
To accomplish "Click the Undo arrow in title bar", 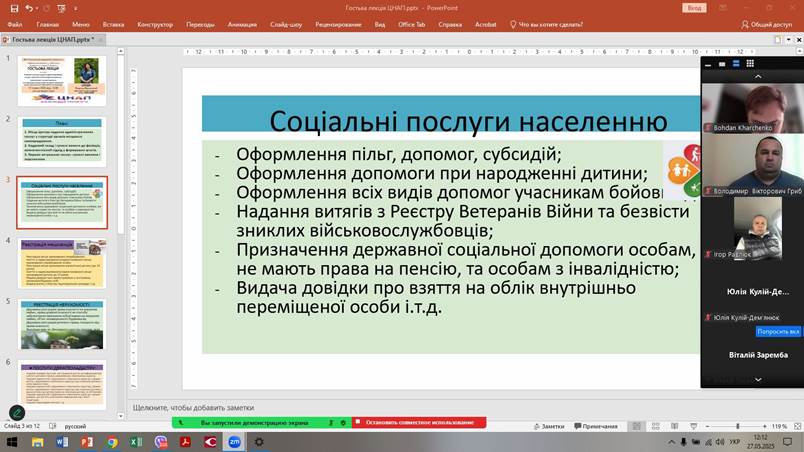I will [x=29, y=8].
